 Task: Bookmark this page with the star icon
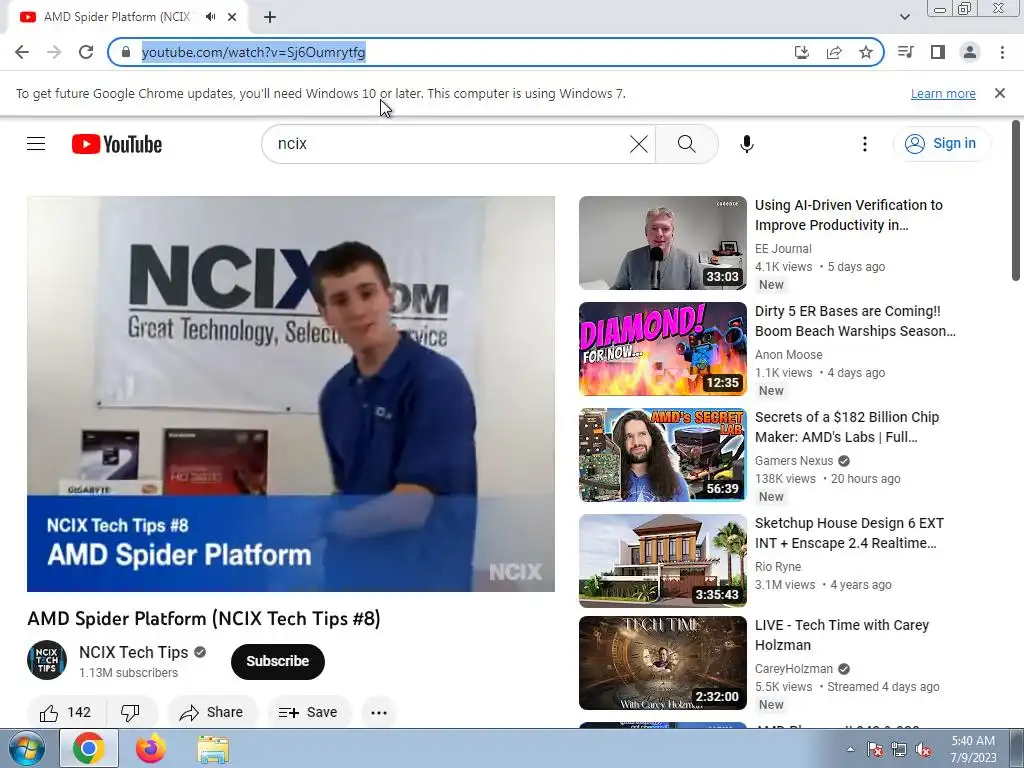[866, 52]
